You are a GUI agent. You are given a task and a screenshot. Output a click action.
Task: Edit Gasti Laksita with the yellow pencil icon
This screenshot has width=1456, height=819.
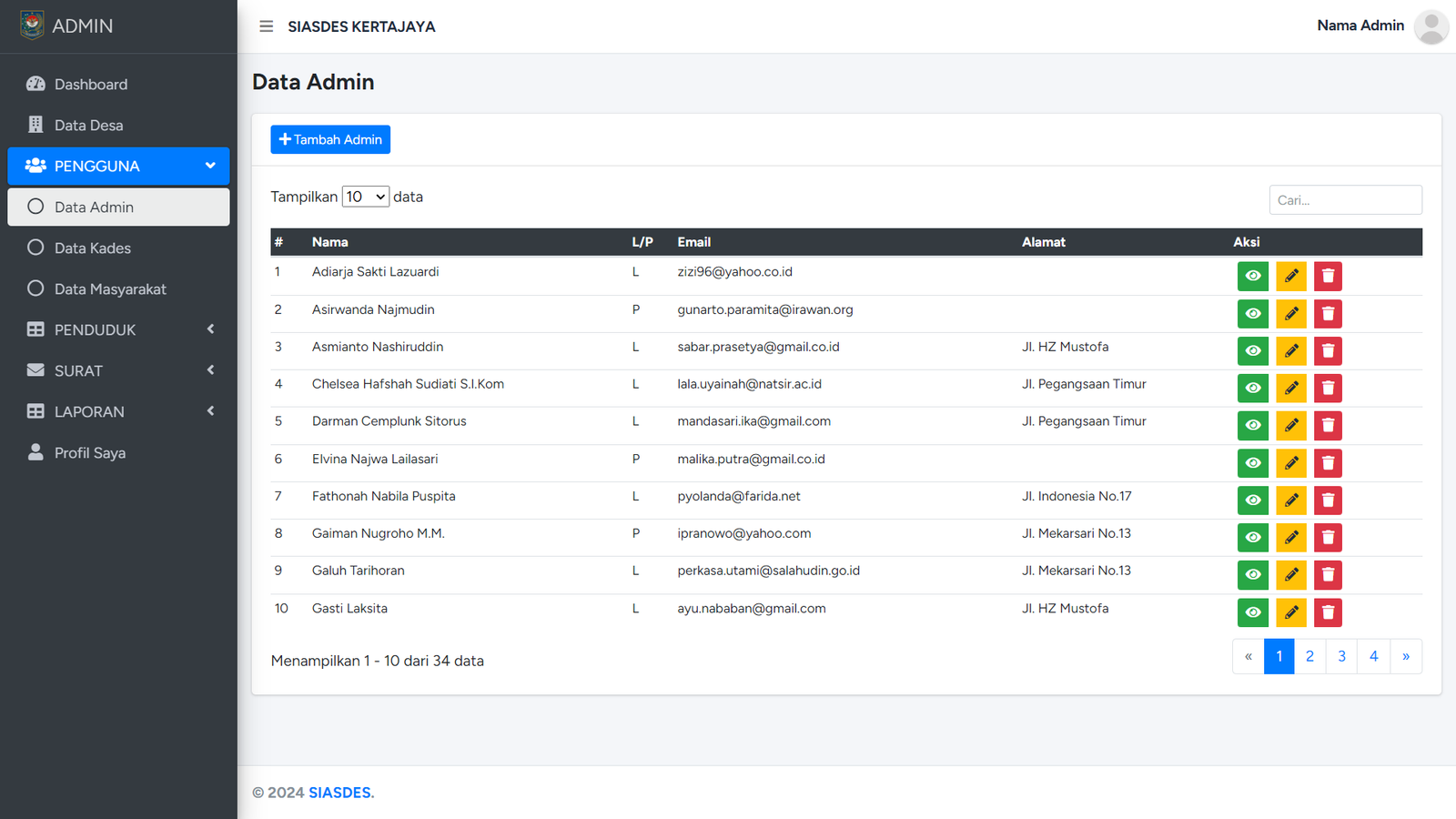coord(1290,612)
